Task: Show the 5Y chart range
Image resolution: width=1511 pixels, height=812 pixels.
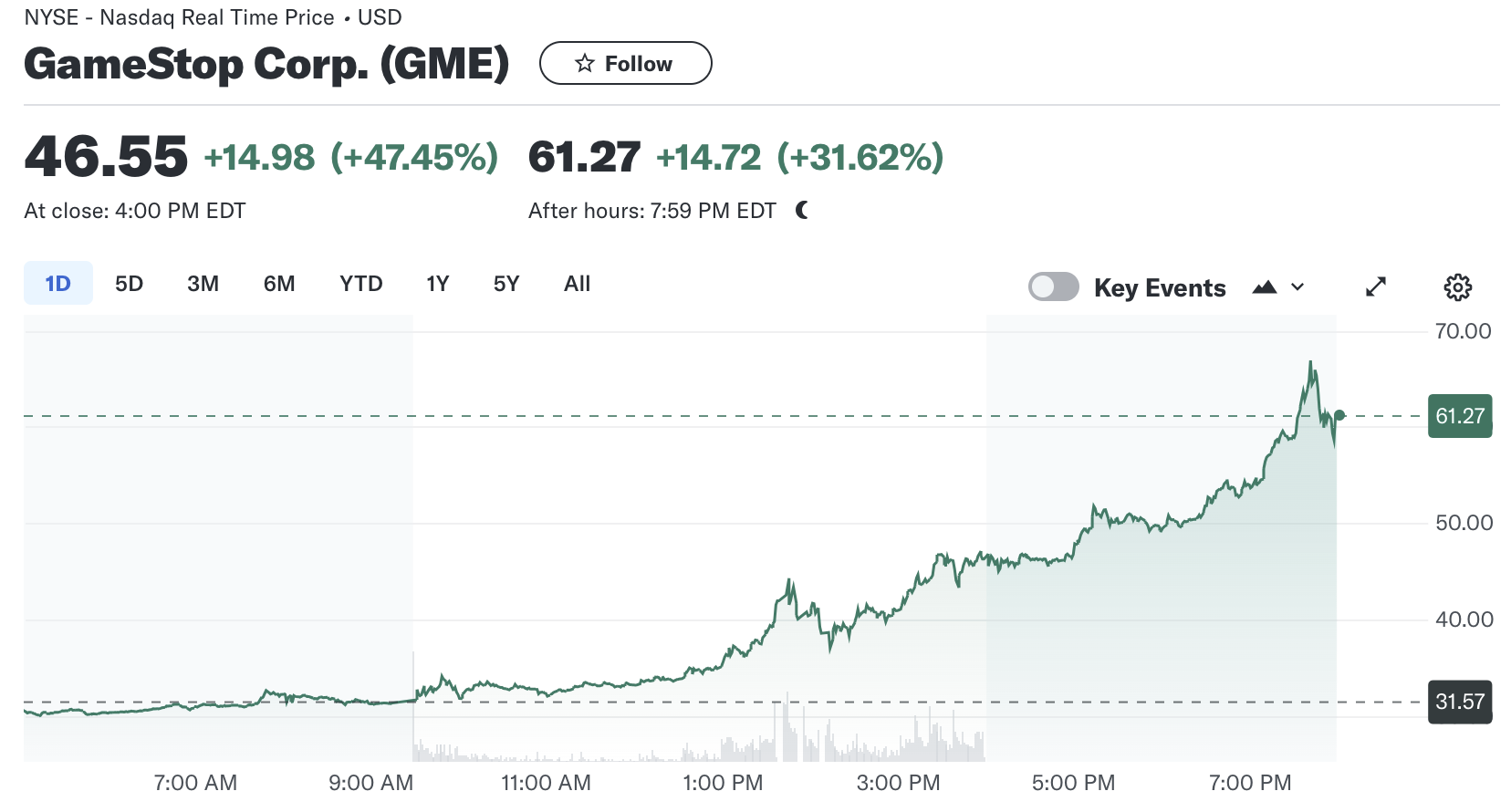Action: 506,283
